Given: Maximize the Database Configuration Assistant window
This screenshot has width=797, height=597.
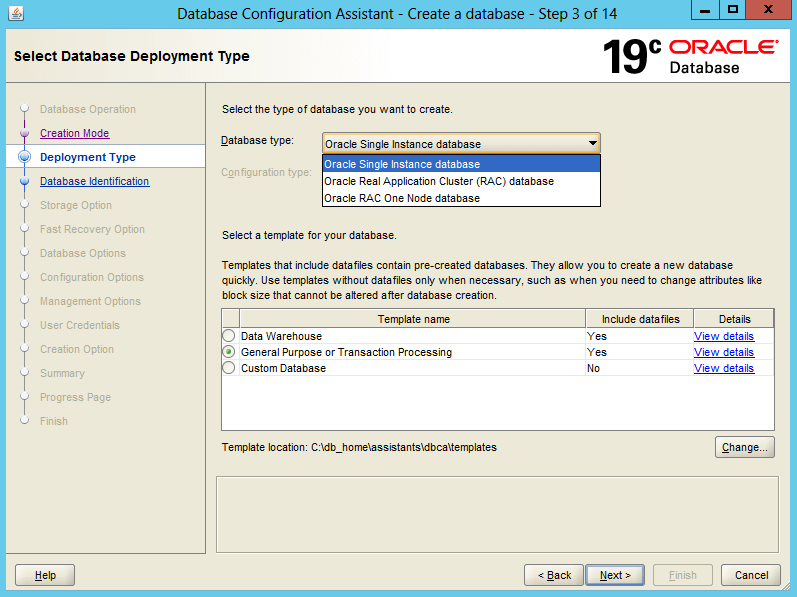Looking at the screenshot, I should tap(732, 10).
